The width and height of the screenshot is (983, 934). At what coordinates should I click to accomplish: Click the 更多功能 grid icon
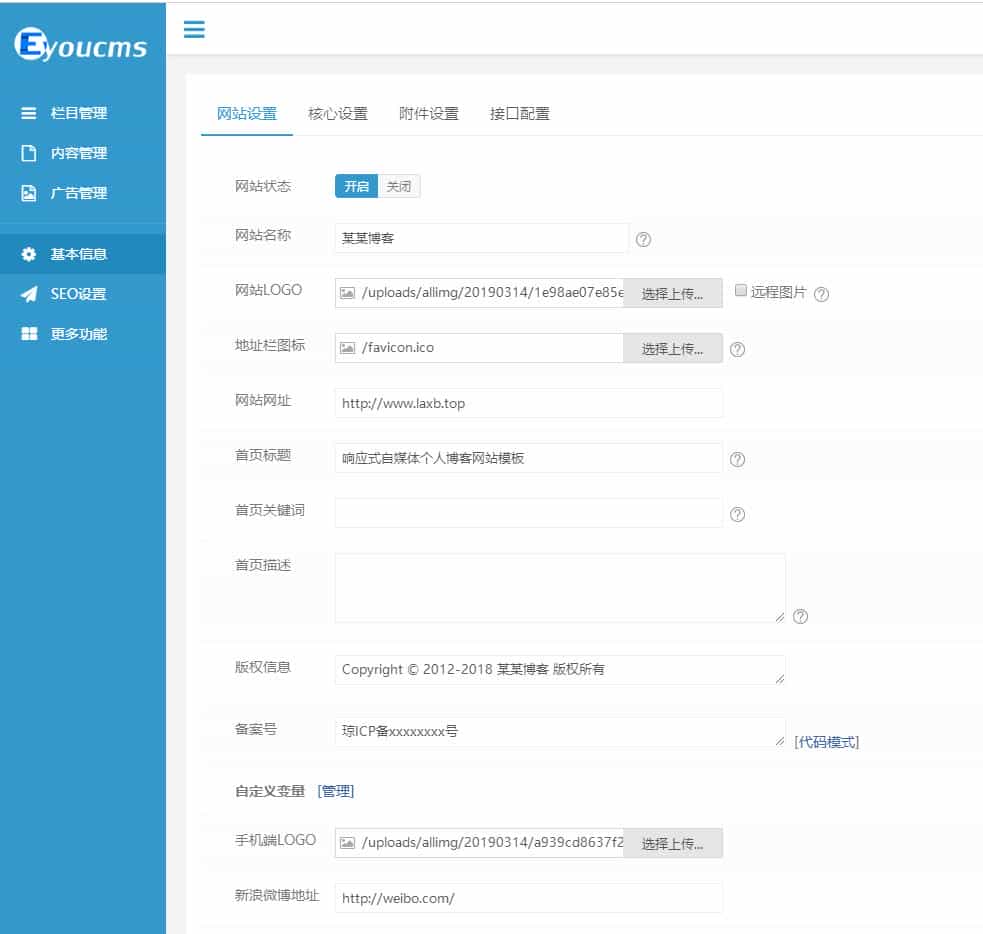pyautogui.click(x=29, y=333)
